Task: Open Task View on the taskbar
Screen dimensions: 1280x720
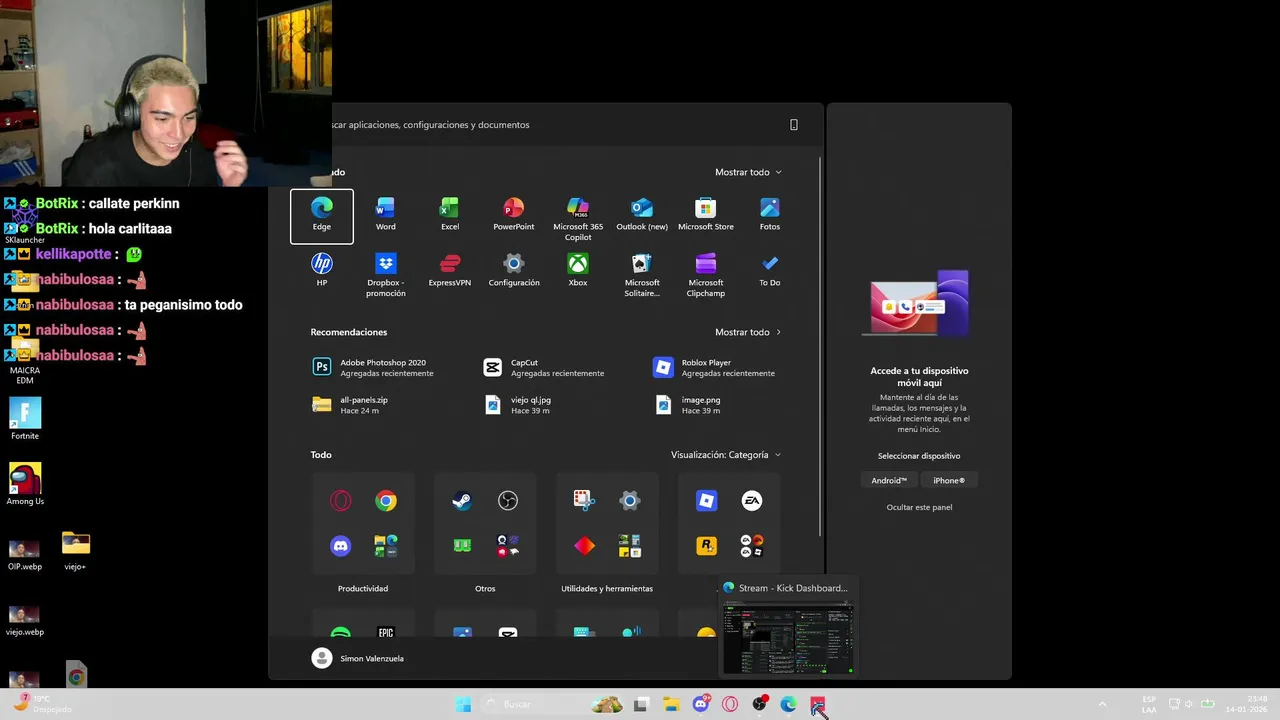Action: click(x=641, y=704)
